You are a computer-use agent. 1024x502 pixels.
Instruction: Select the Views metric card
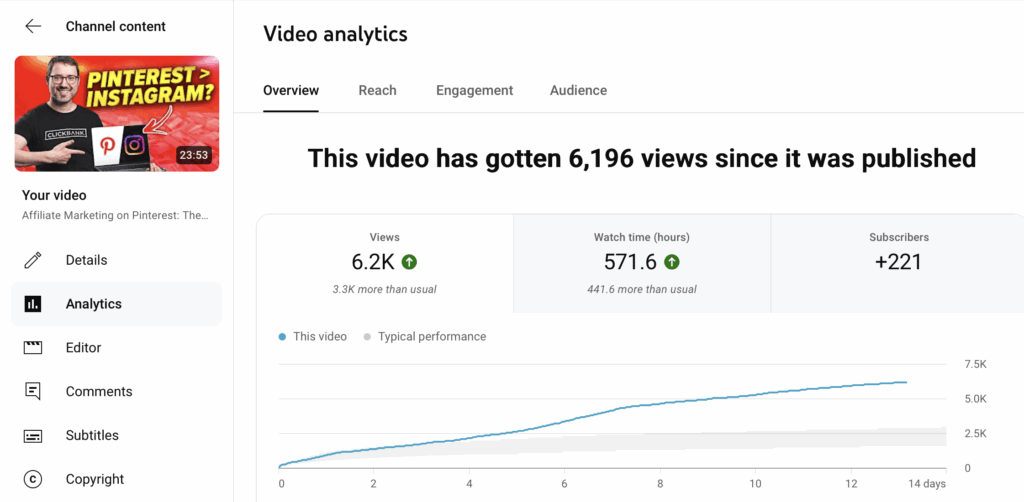click(x=385, y=263)
